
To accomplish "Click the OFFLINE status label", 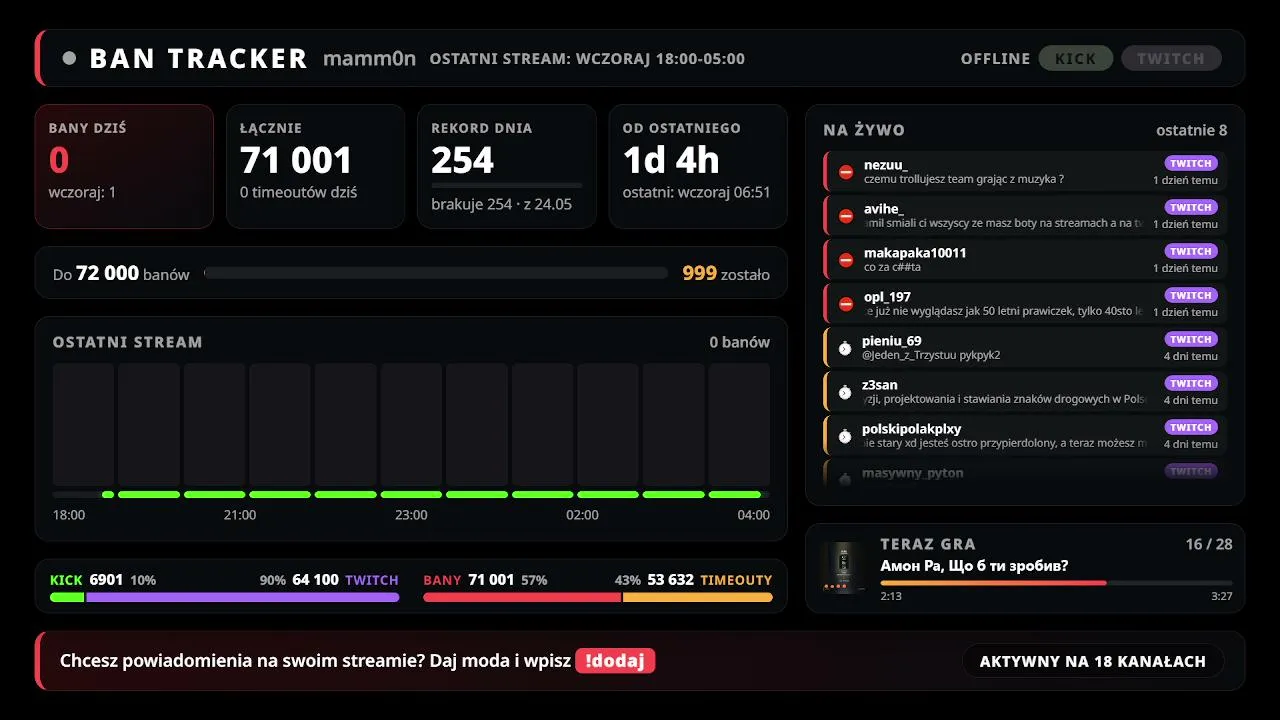I will (x=995, y=59).
